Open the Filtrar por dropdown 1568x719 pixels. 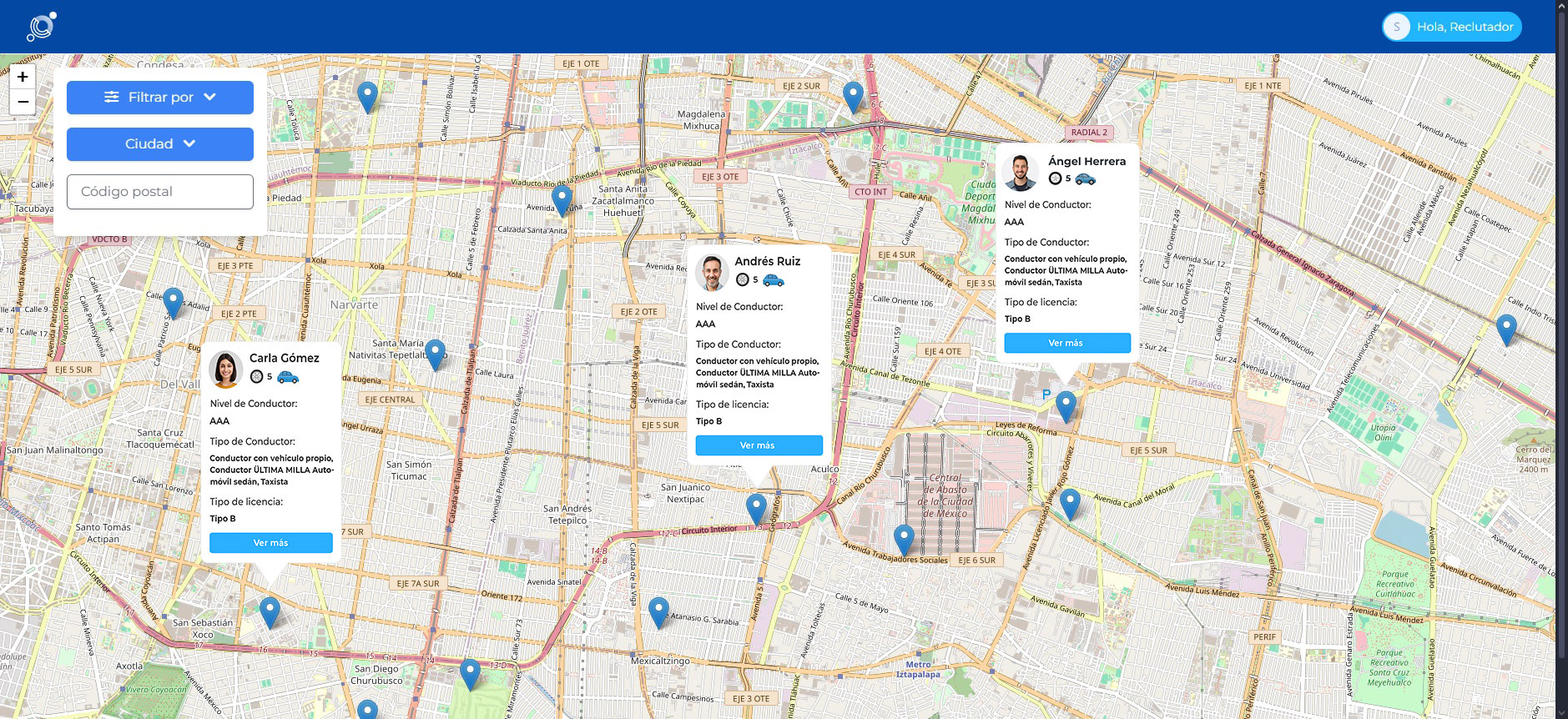point(160,98)
